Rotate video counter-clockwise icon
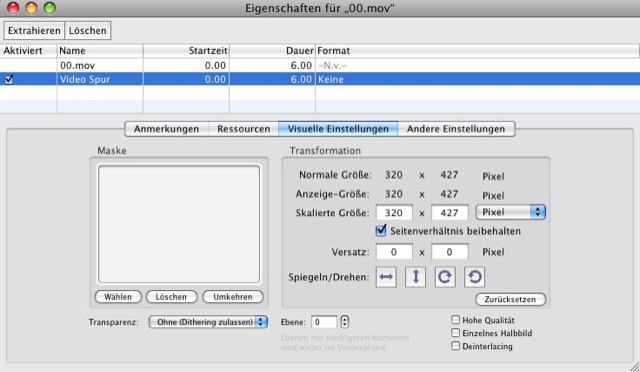This screenshot has height=372, width=640. [x=474, y=277]
